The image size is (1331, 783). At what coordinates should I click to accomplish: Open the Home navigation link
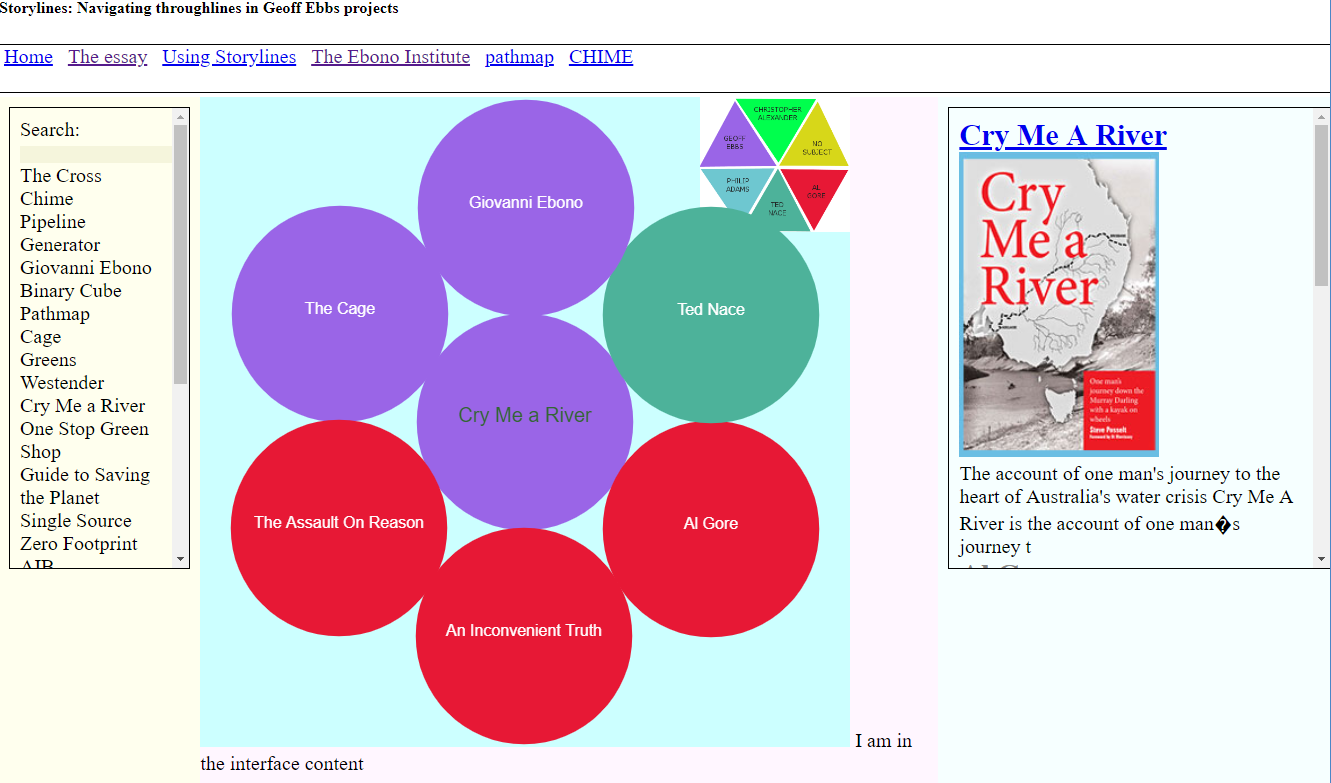pos(28,57)
